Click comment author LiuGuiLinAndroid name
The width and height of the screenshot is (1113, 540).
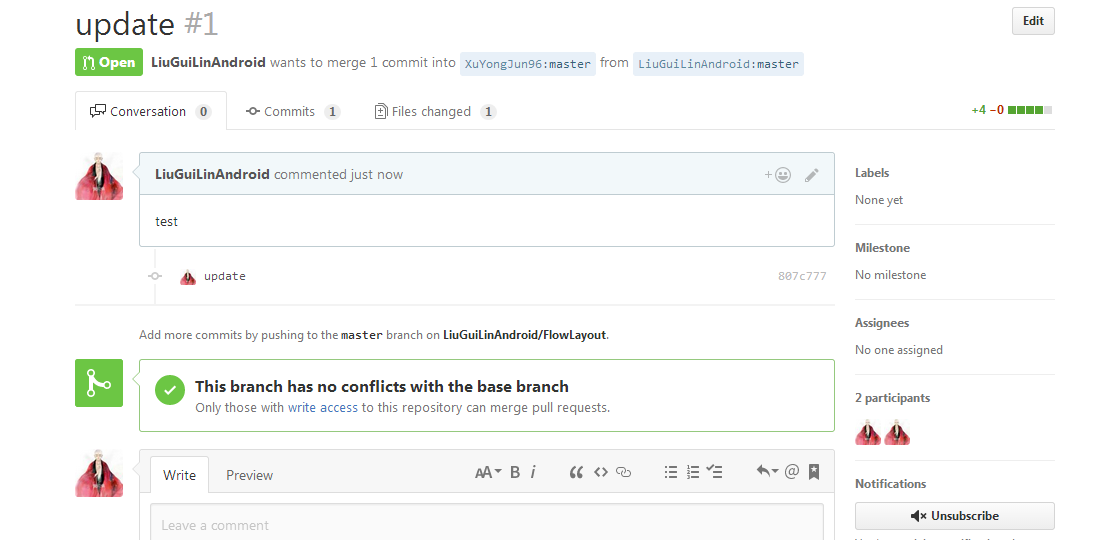[212, 174]
